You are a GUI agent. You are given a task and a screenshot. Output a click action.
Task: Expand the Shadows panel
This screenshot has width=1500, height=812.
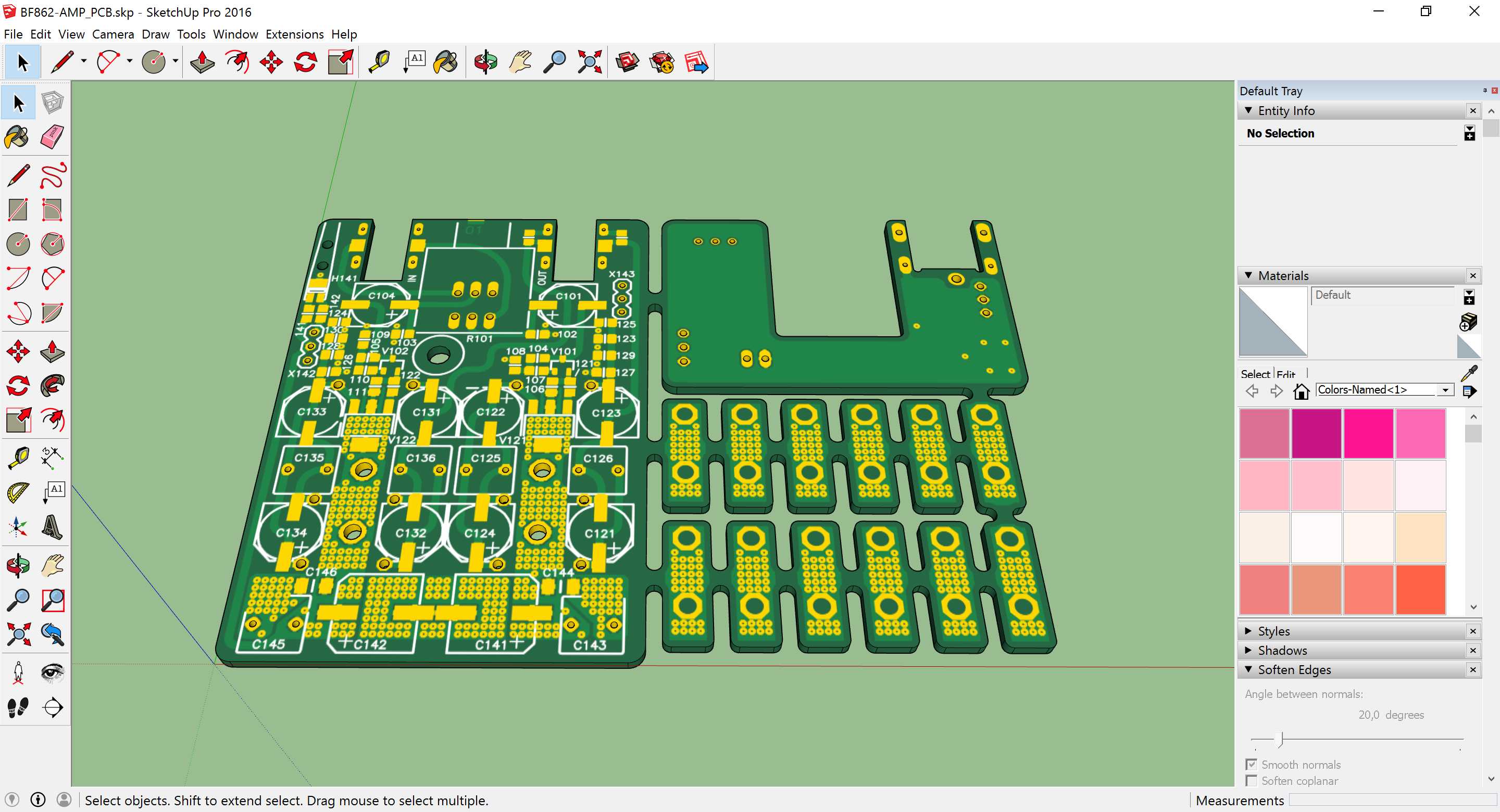point(1249,650)
